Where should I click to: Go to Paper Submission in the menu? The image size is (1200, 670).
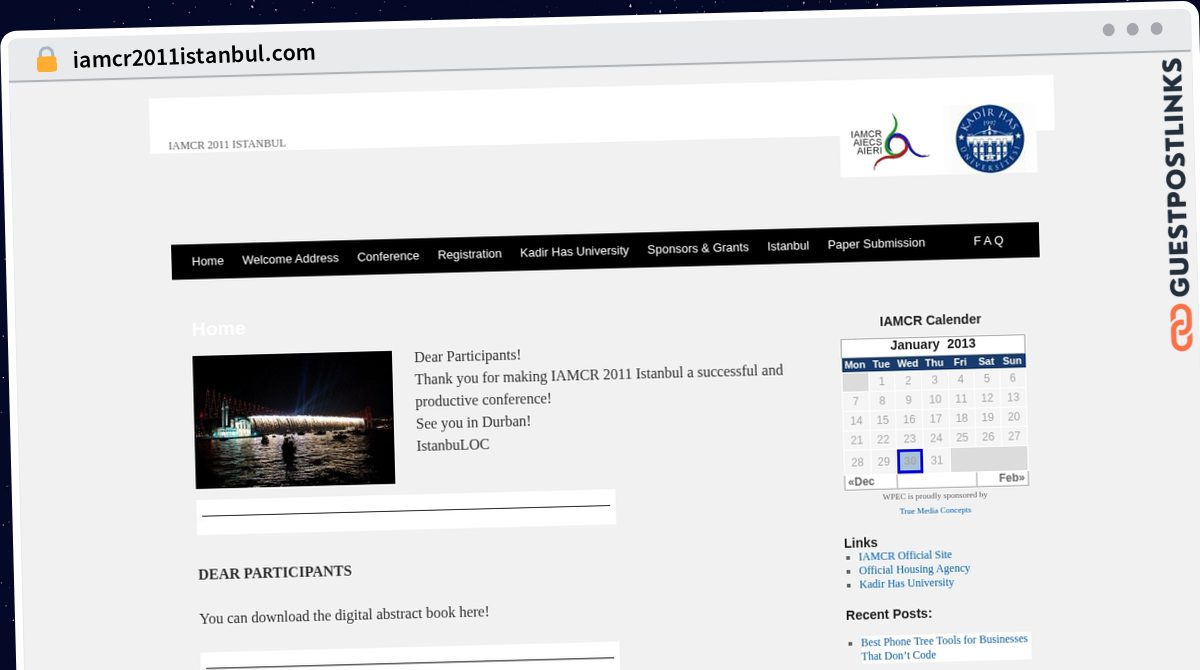876,244
